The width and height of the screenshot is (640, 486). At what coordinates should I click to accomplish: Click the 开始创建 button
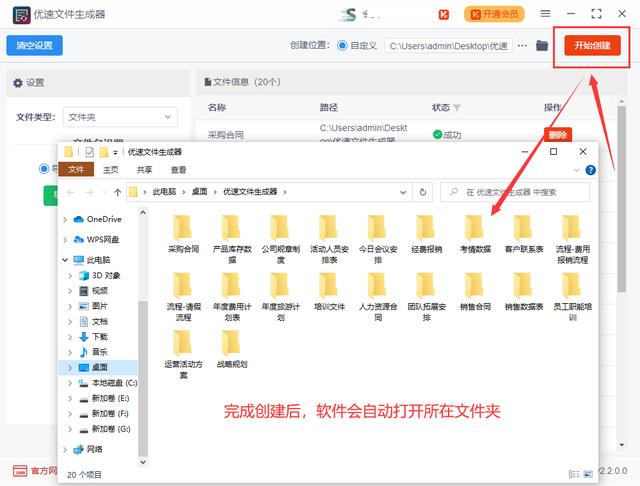point(592,45)
